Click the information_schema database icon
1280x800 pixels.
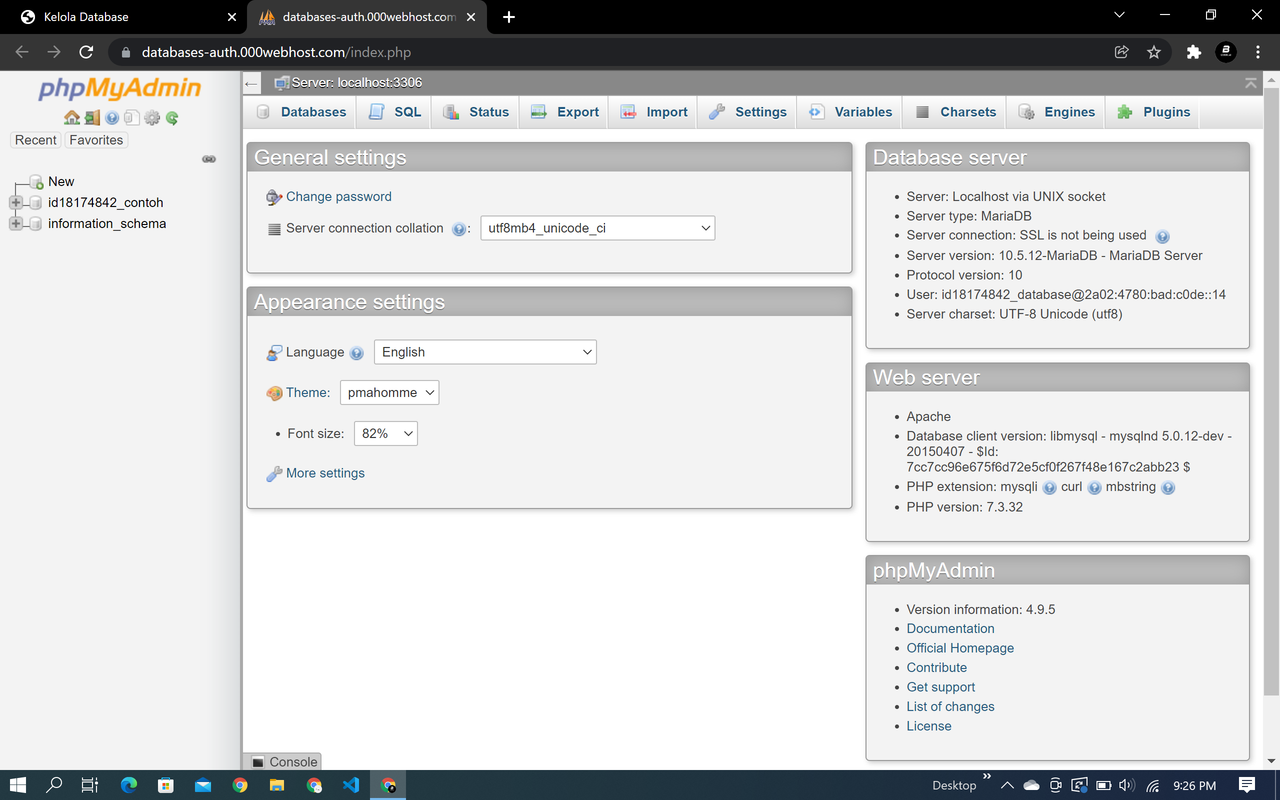[x=36, y=224]
